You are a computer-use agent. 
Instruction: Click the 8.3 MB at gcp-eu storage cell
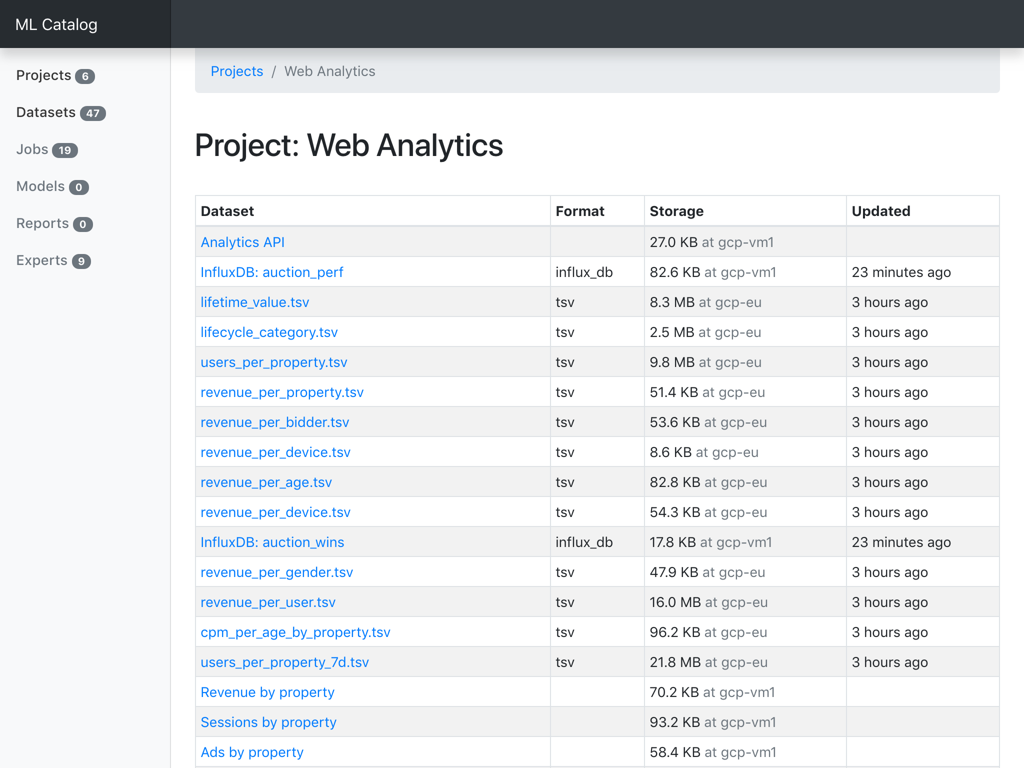click(x=745, y=302)
